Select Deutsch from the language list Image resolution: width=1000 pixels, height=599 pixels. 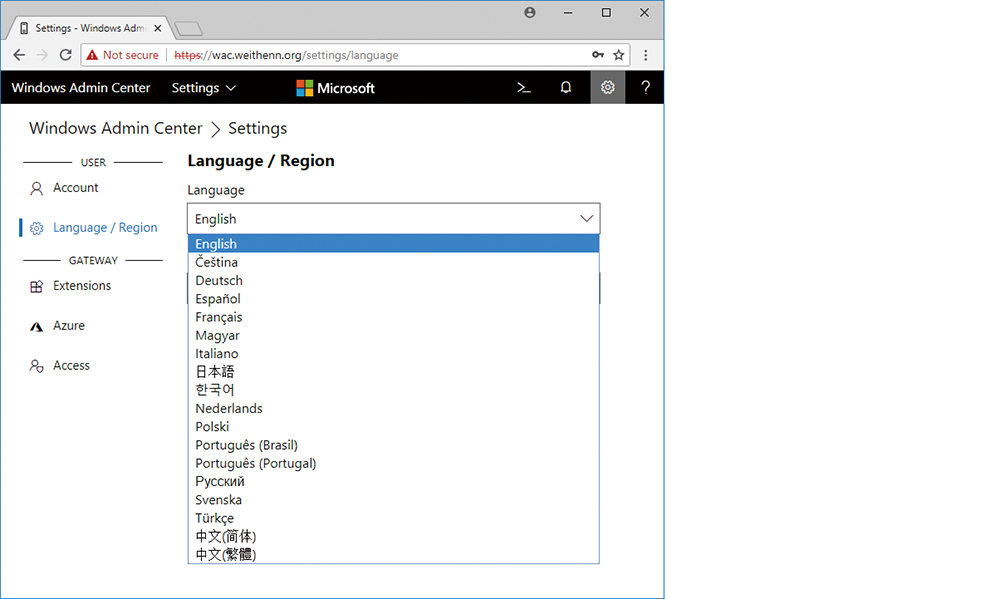219,281
